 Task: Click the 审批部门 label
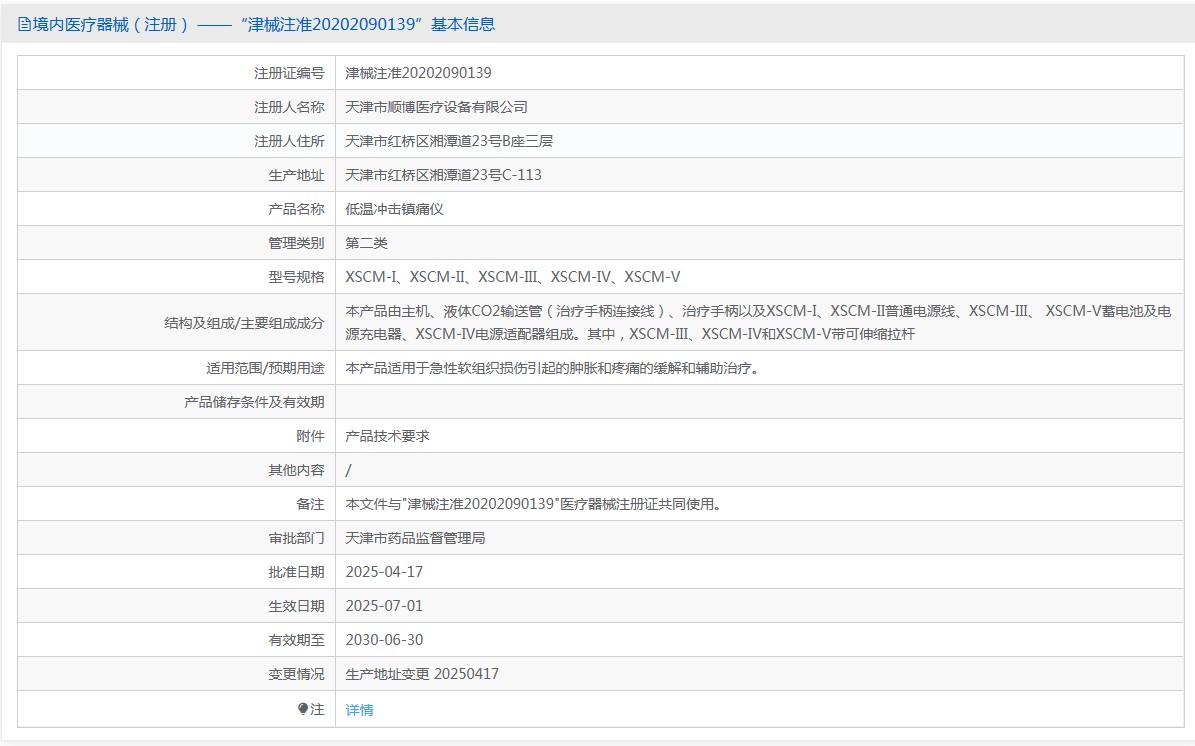[296, 538]
